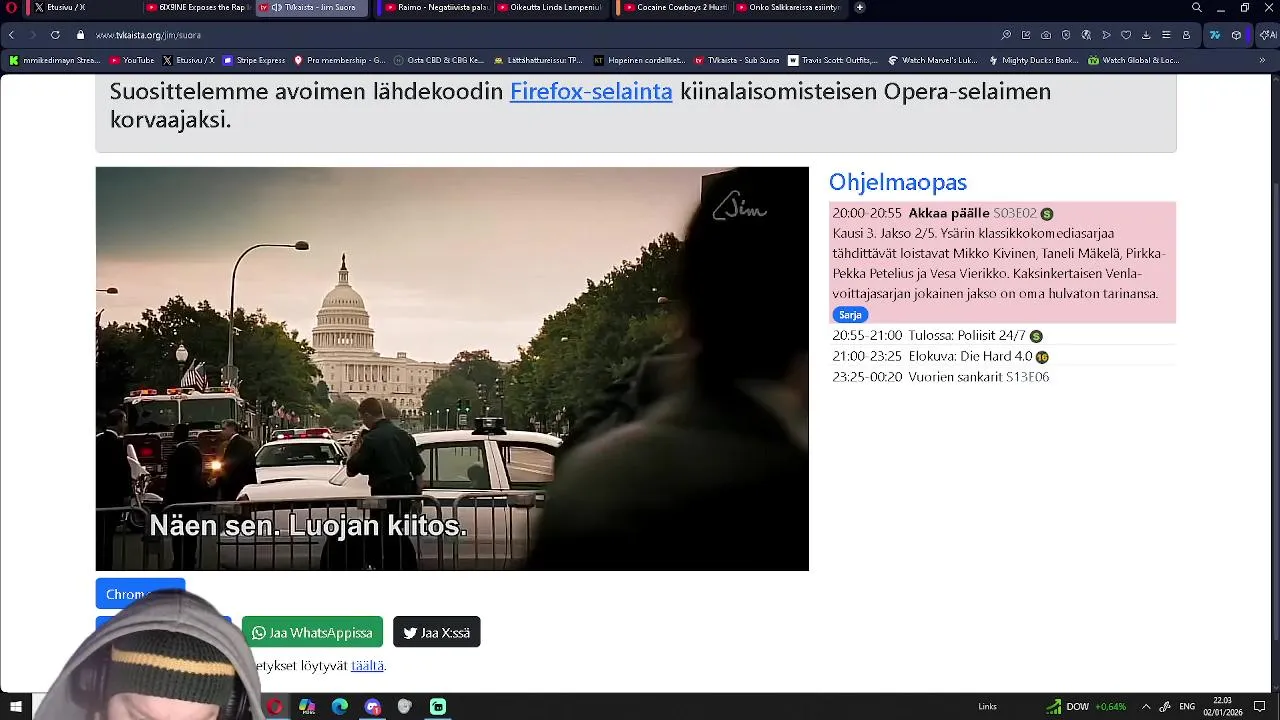This screenshot has width=1280, height=720.
Task: Click the translate page globe icon
Action: [x=1086, y=35]
